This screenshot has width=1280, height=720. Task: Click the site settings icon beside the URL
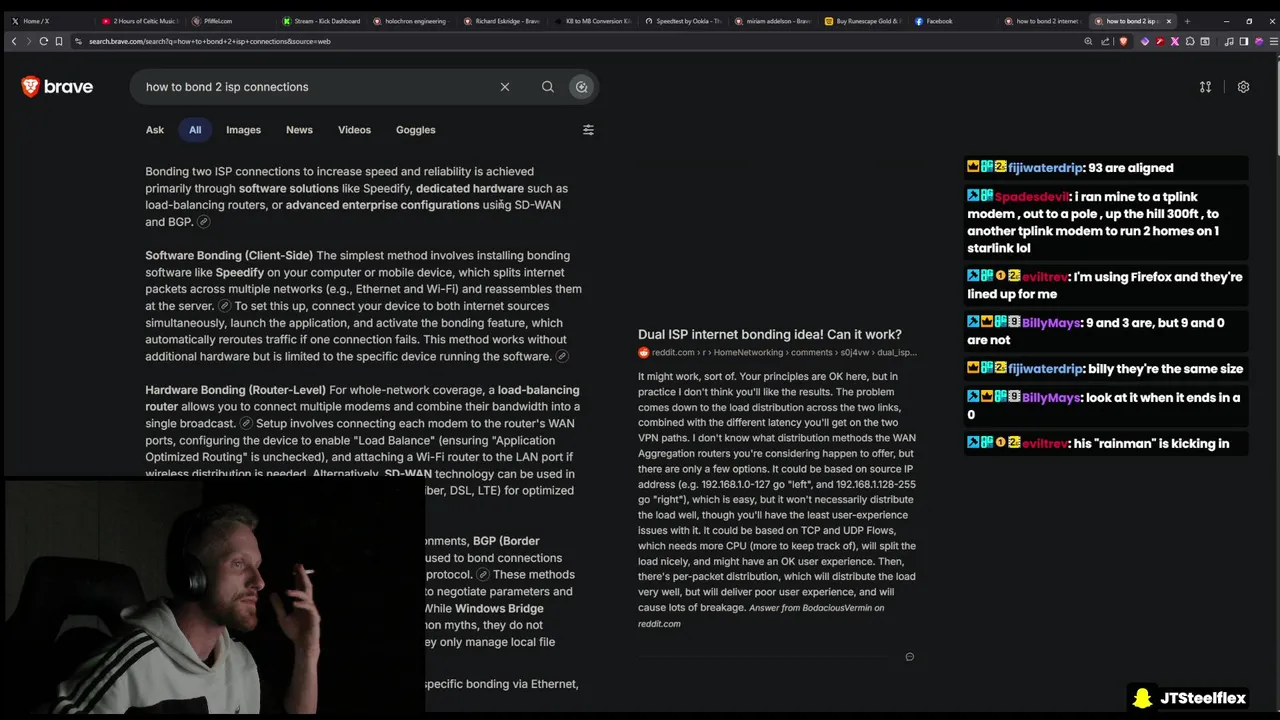tap(79, 41)
